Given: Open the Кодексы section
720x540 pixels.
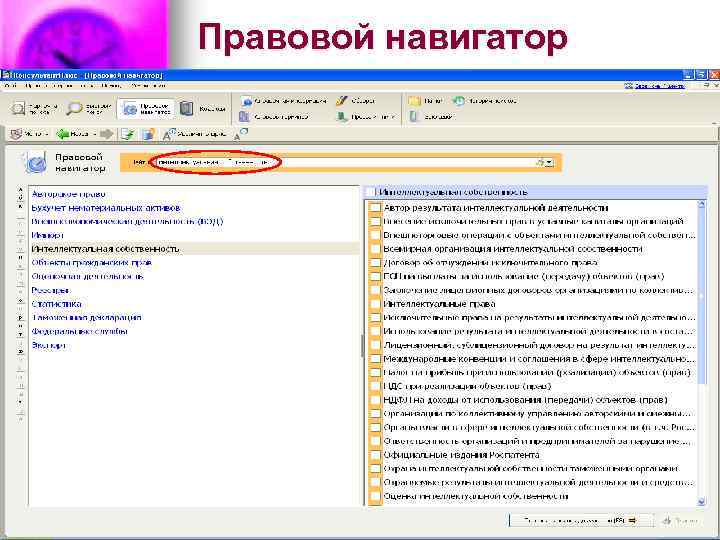Looking at the screenshot, I should (203, 109).
